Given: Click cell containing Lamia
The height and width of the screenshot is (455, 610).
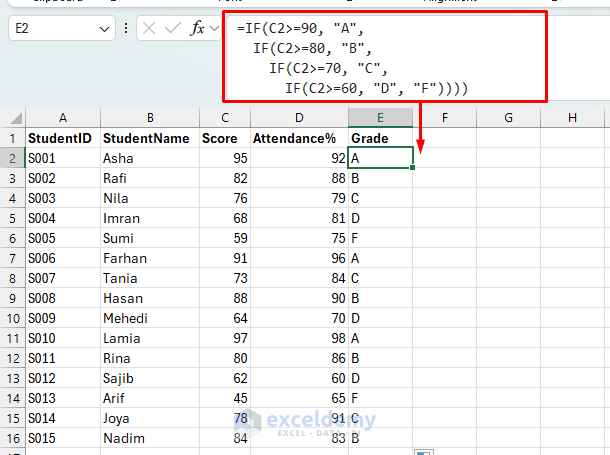Looking at the screenshot, I should pyautogui.click(x=150, y=338).
